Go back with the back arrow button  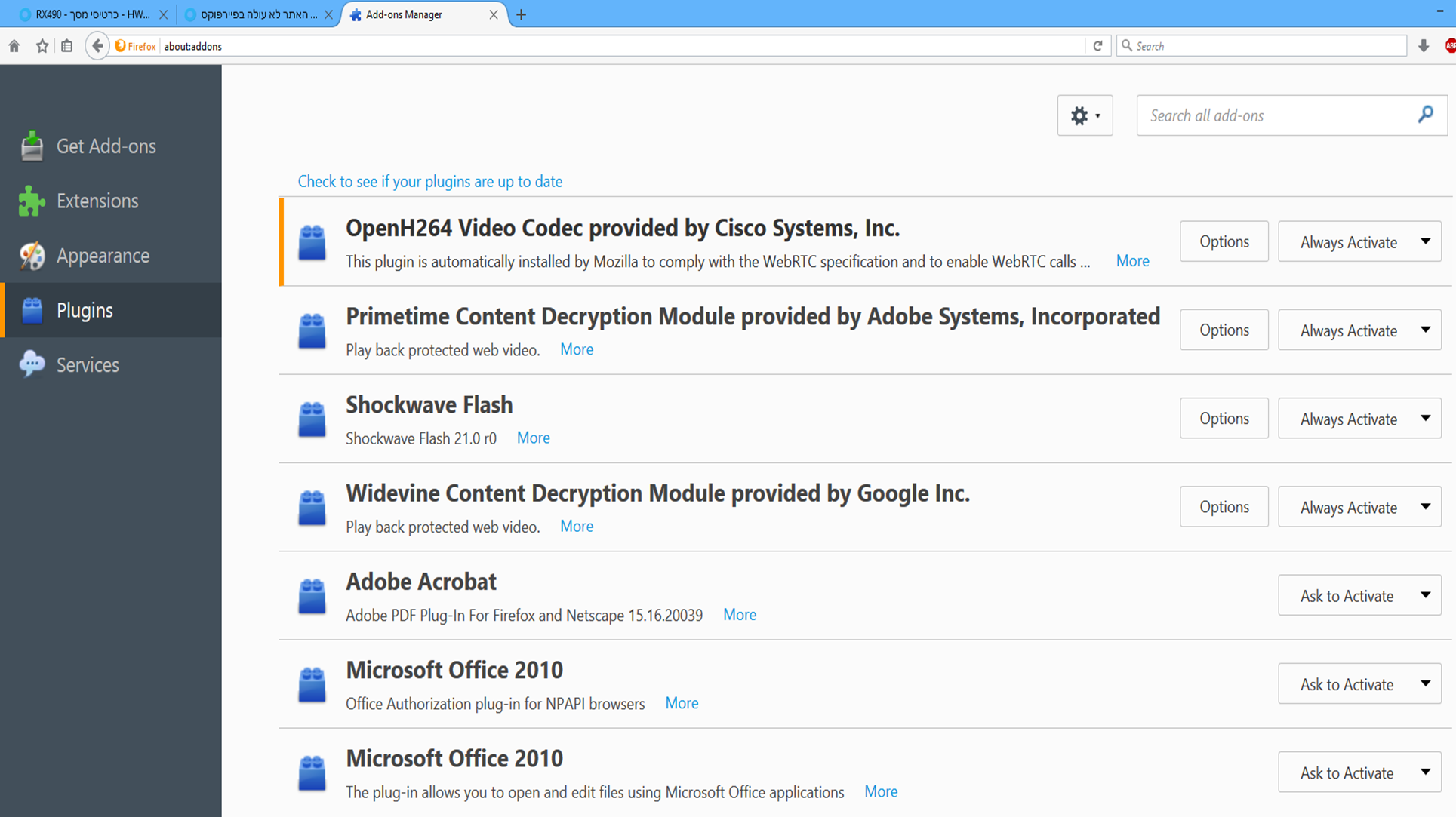97,46
